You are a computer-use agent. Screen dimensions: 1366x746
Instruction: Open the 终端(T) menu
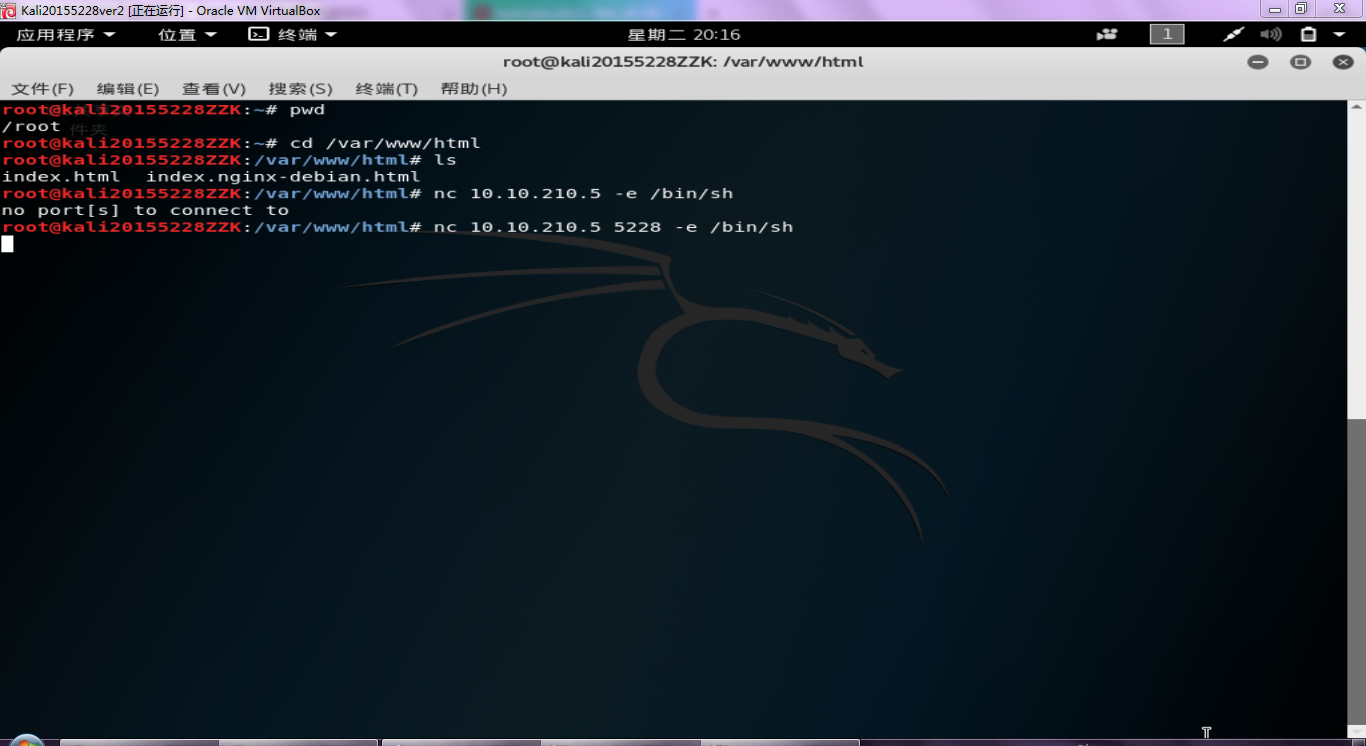pos(386,89)
